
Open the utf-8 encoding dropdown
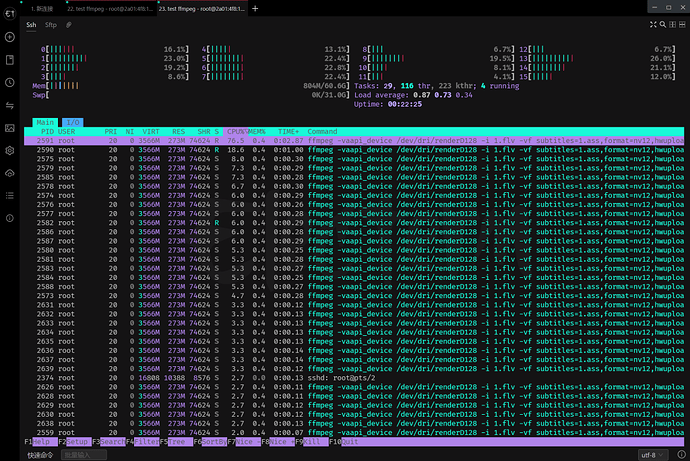point(651,454)
